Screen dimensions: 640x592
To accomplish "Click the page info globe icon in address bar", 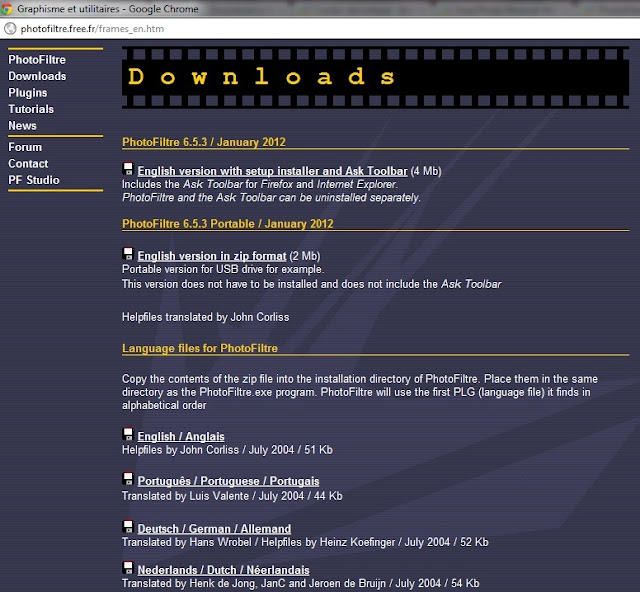I will click(x=10, y=29).
